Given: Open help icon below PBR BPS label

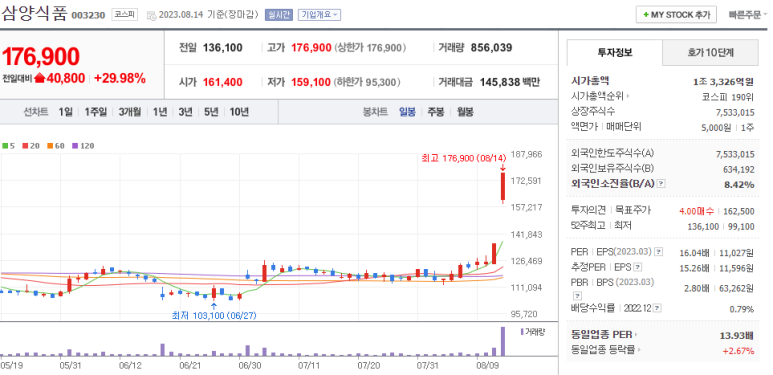Looking at the screenshot, I should tap(578, 296).
